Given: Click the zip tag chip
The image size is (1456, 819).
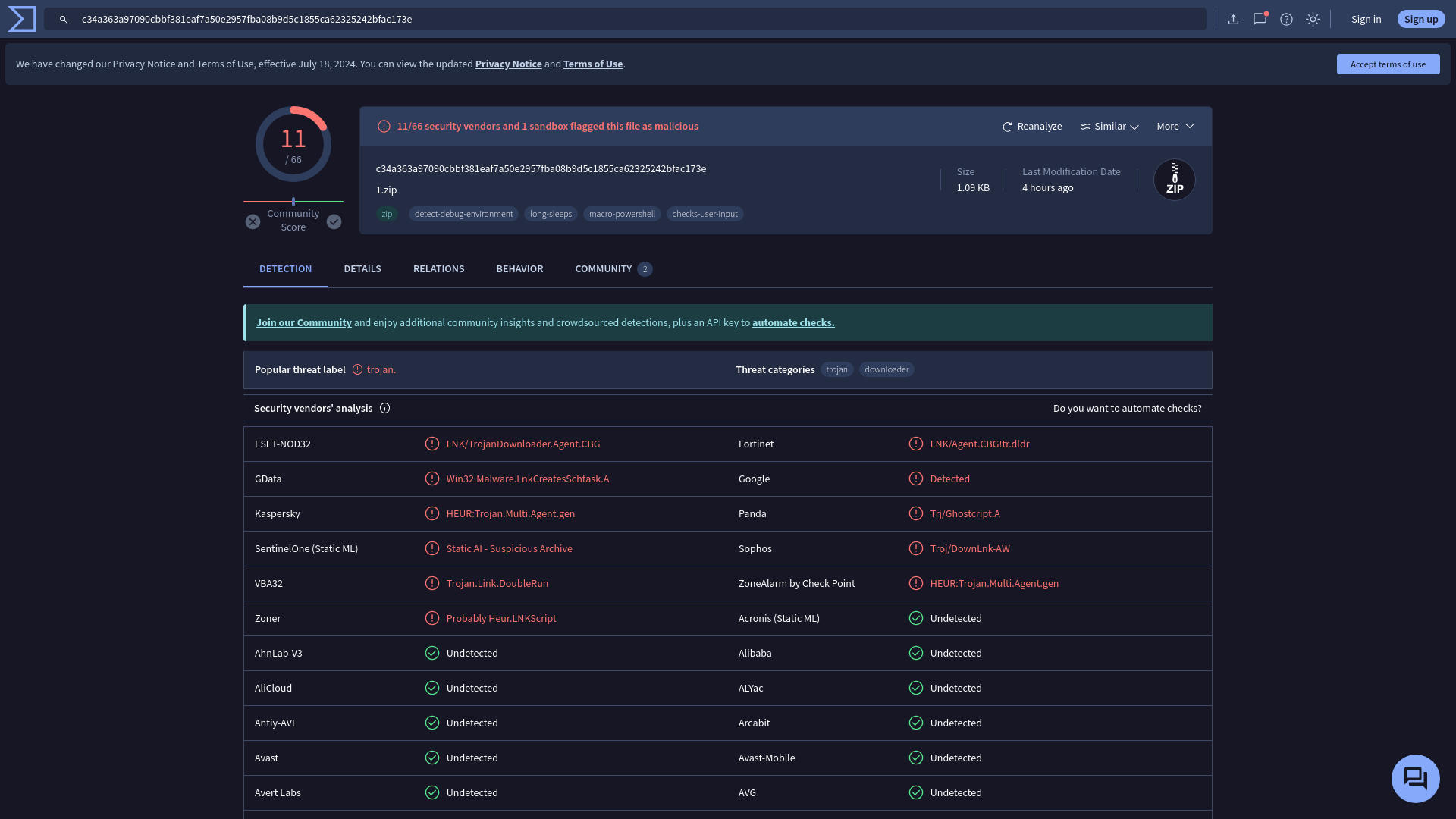Looking at the screenshot, I should 387,215.
